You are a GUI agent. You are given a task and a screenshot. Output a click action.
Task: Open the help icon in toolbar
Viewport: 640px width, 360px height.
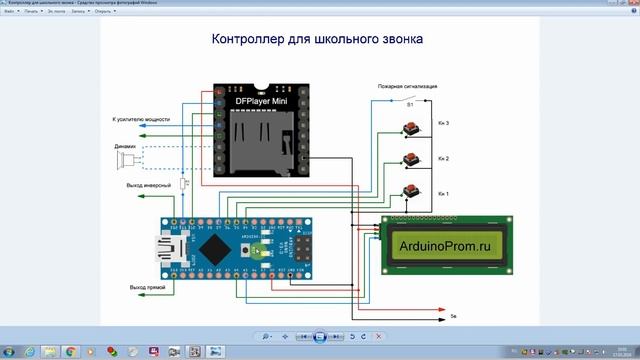click(634, 11)
